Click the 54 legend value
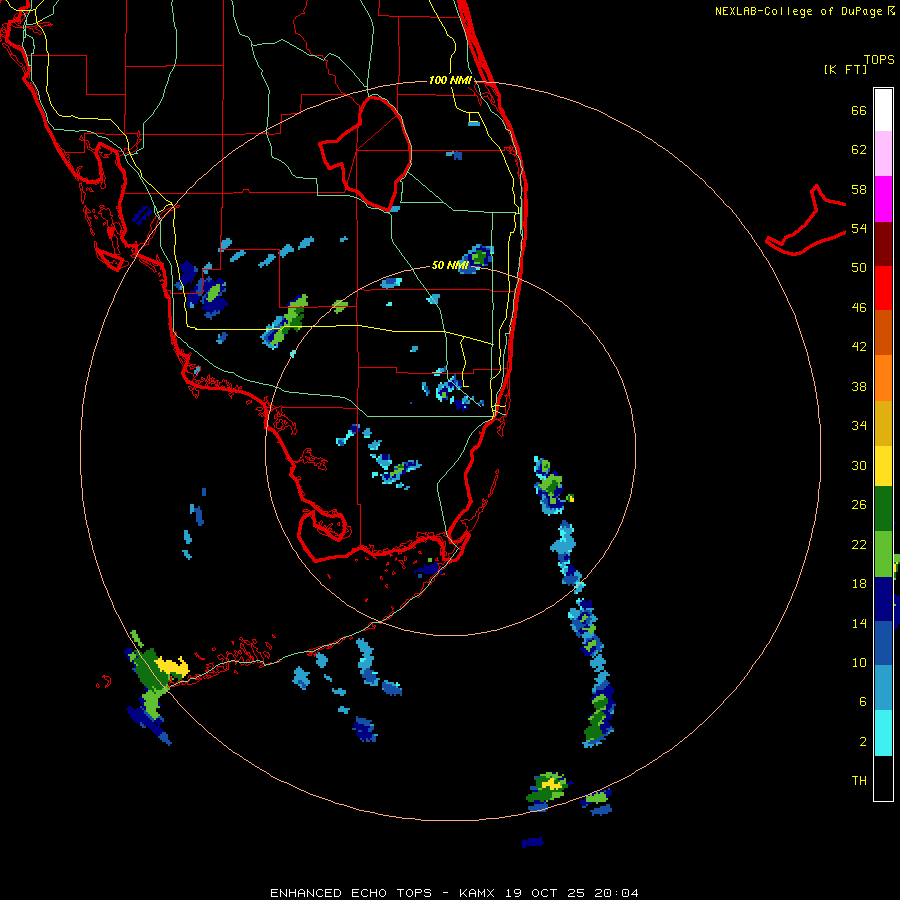This screenshot has width=900, height=900. tap(859, 228)
